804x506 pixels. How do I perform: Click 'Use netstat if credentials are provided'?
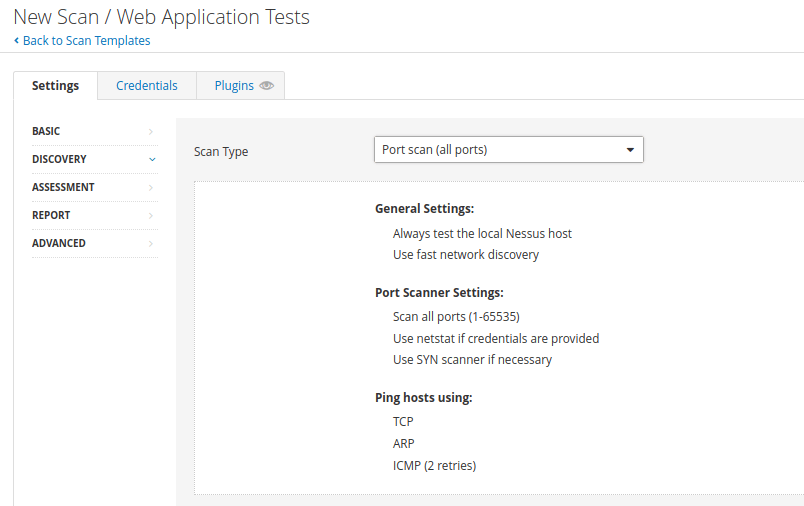pyautogui.click(x=496, y=339)
